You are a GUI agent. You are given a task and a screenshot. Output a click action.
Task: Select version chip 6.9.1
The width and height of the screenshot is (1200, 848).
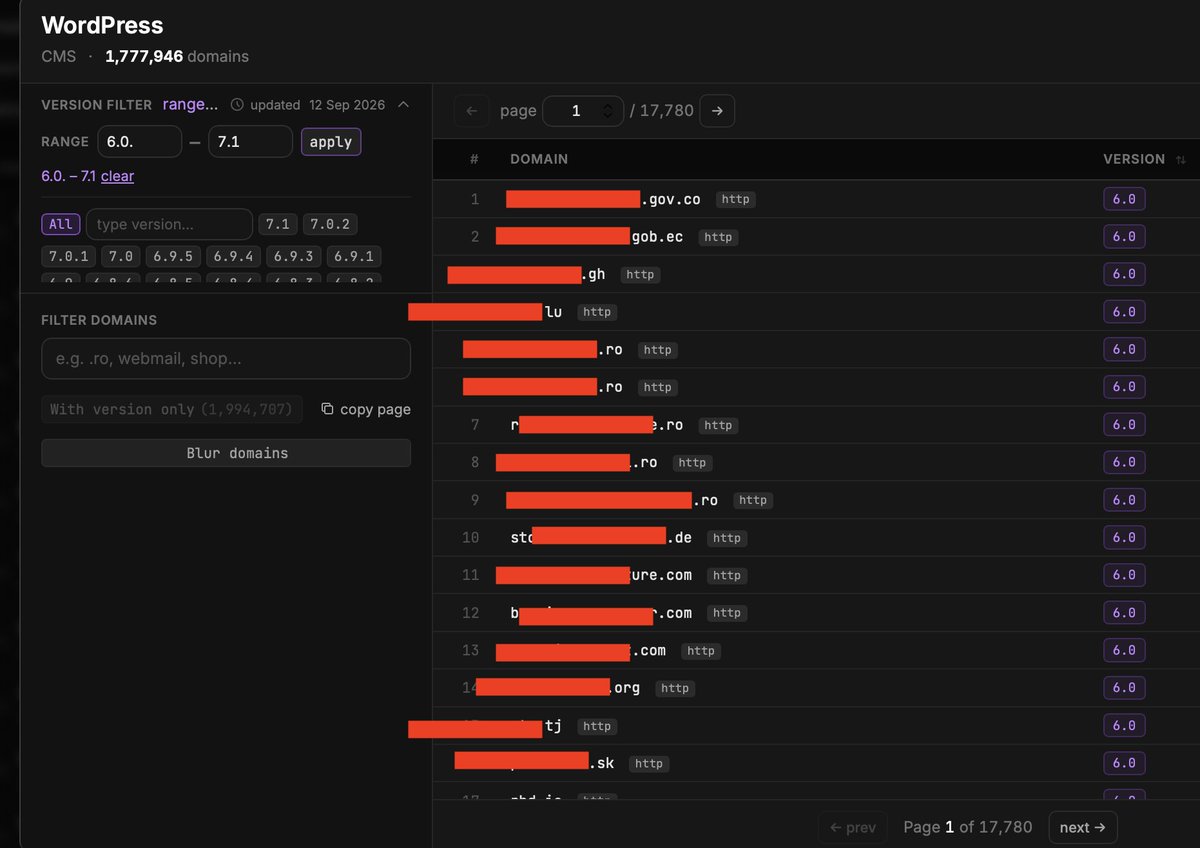tap(353, 256)
